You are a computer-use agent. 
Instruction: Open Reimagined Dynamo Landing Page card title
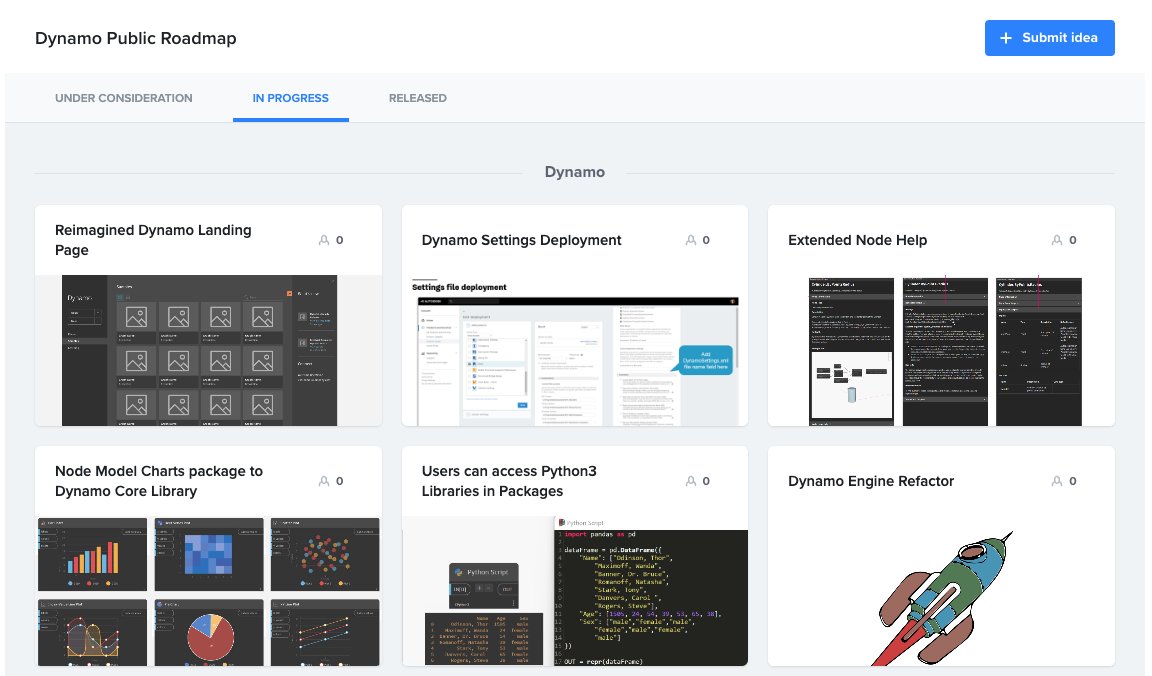pos(153,240)
